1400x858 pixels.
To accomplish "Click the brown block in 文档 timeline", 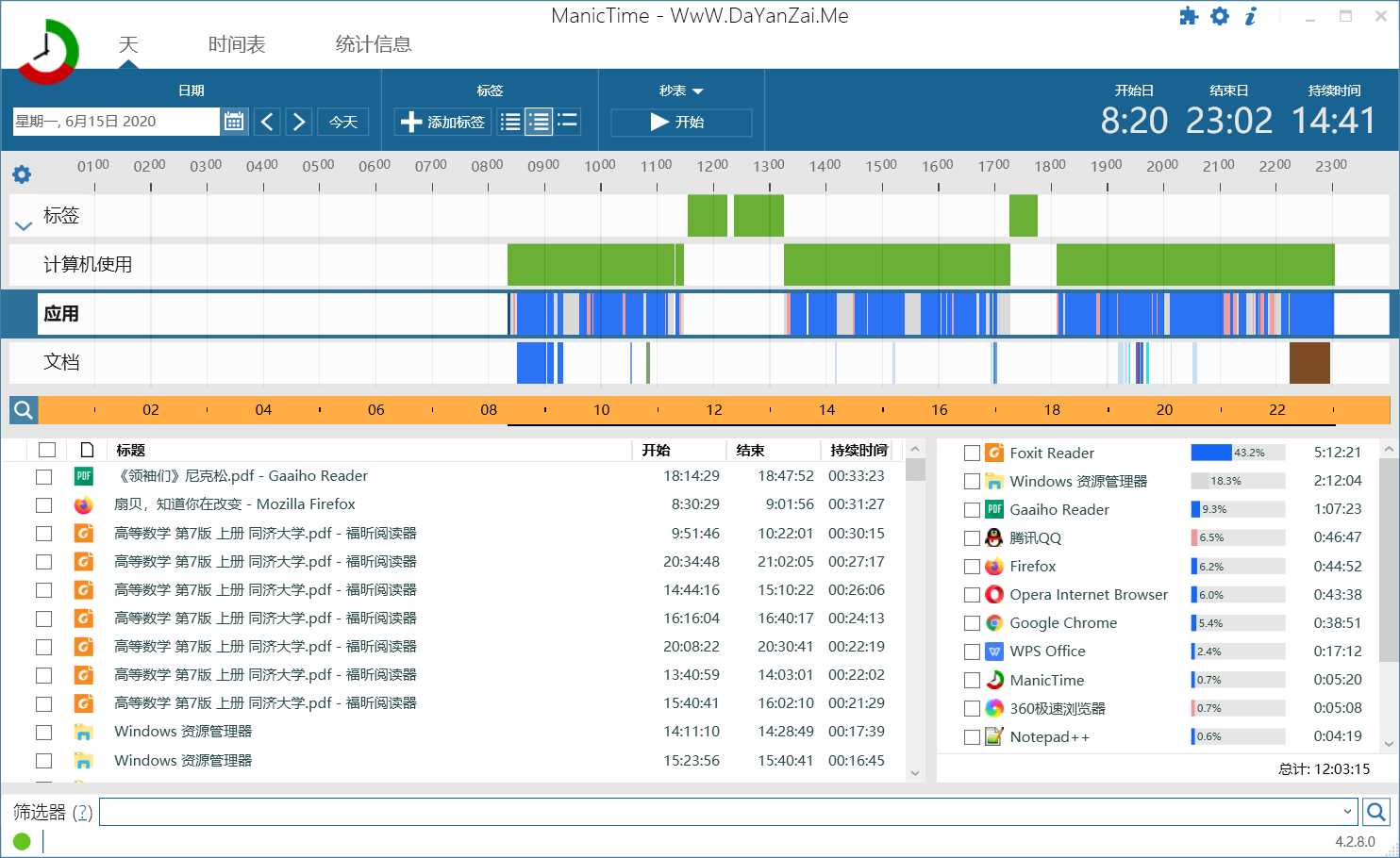I will click(x=1309, y=363).
